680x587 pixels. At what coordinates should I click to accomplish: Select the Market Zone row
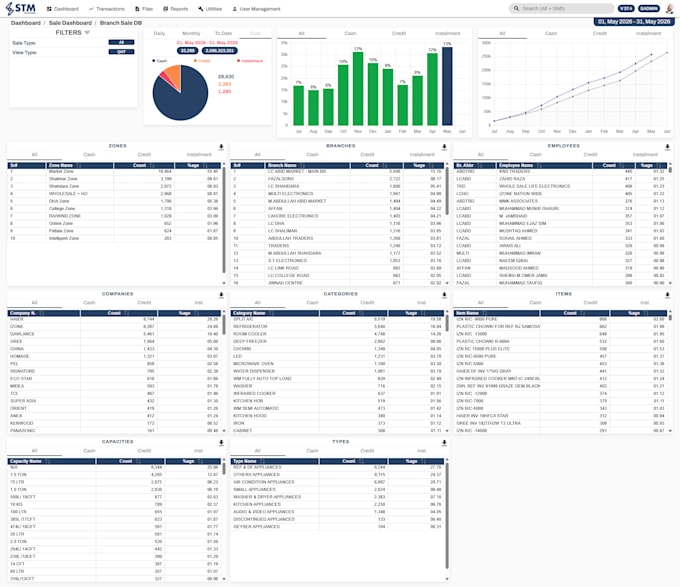coord(114,172)
